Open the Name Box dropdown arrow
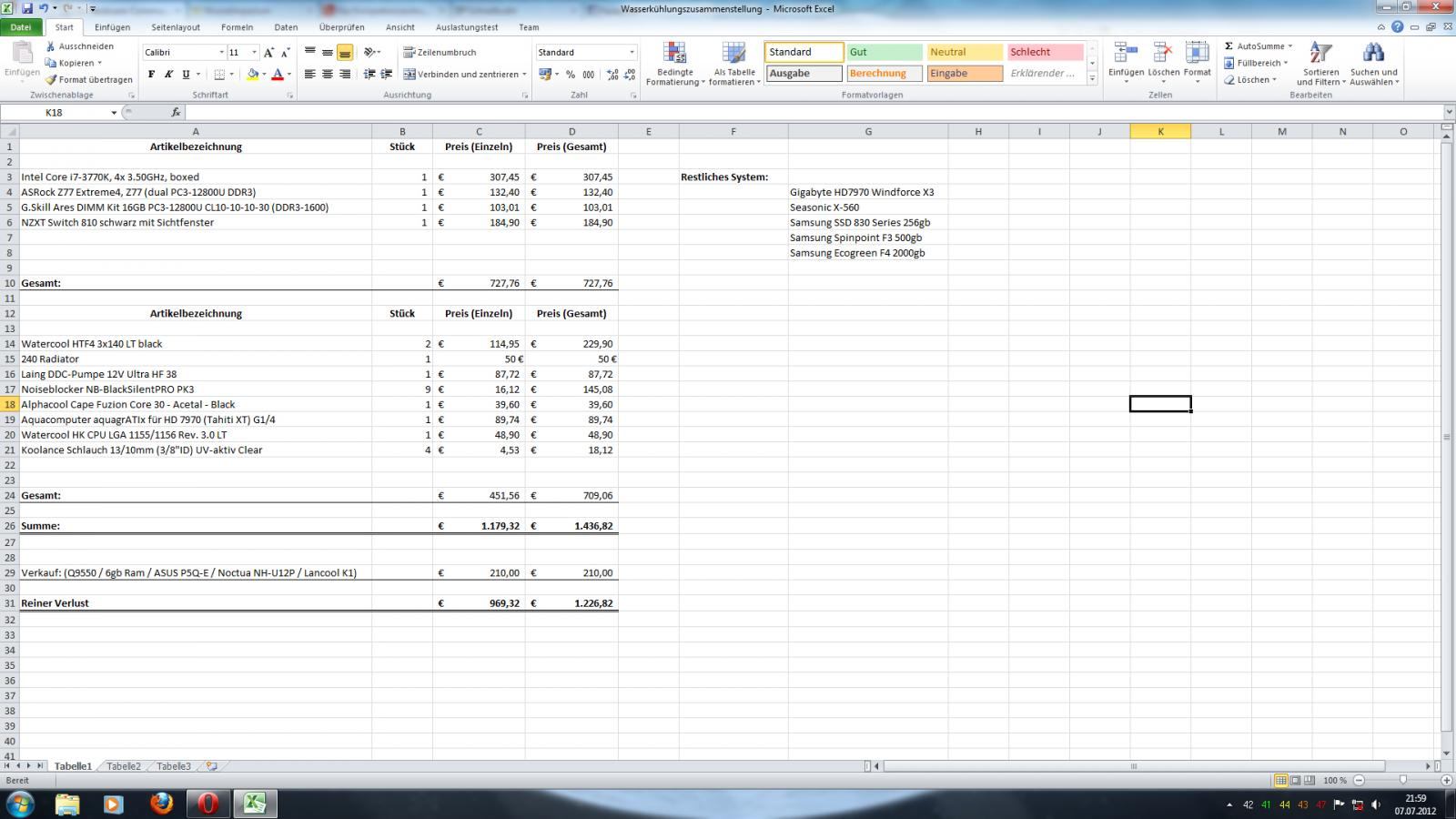 (114, 113)
